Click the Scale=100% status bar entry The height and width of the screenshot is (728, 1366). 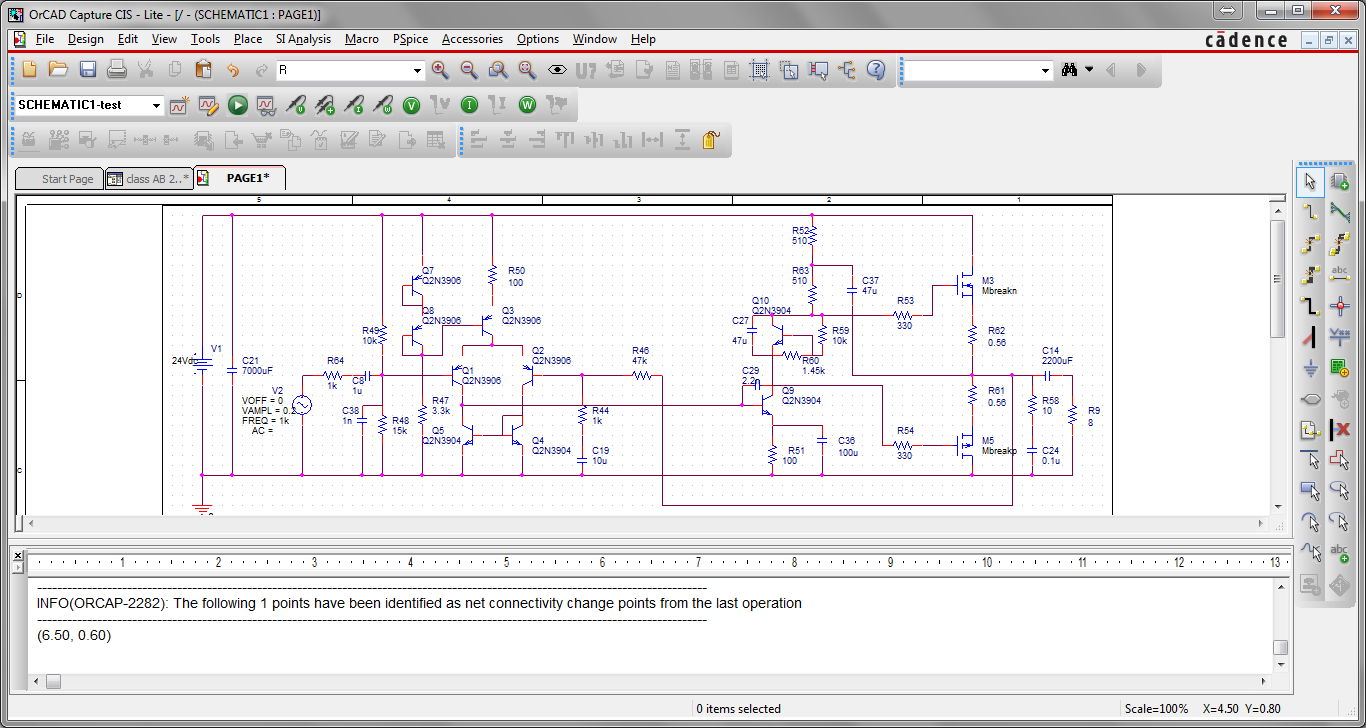click(x=1157, y=709)
